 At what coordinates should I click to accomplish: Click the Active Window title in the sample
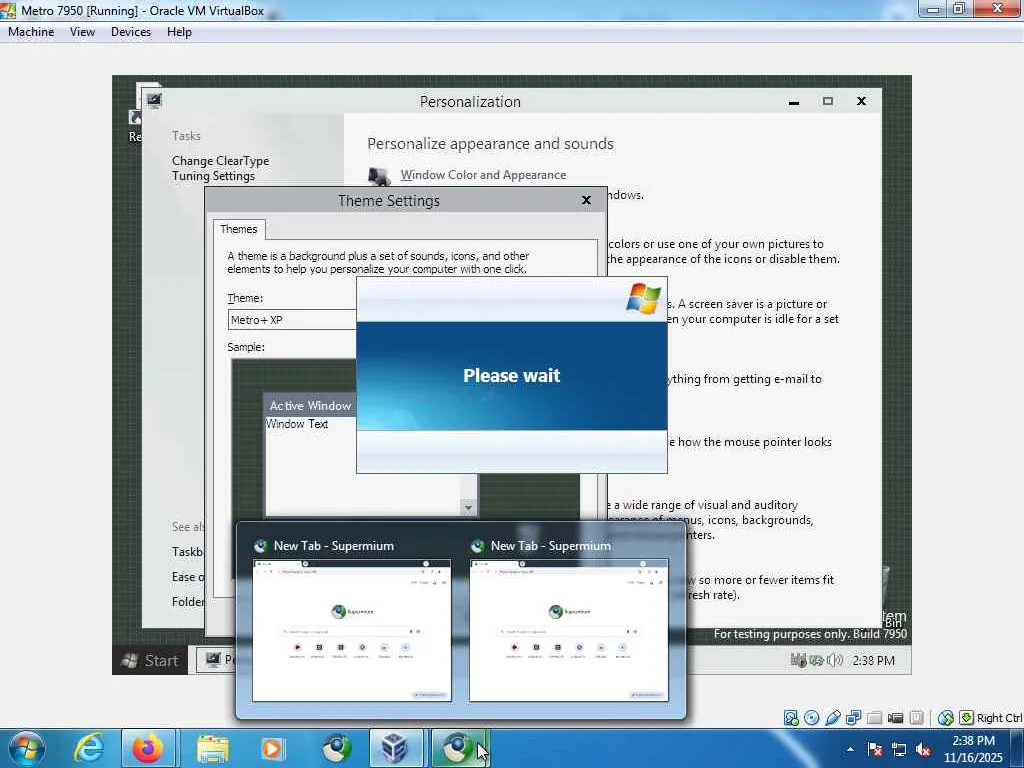[x=310, y=406]
